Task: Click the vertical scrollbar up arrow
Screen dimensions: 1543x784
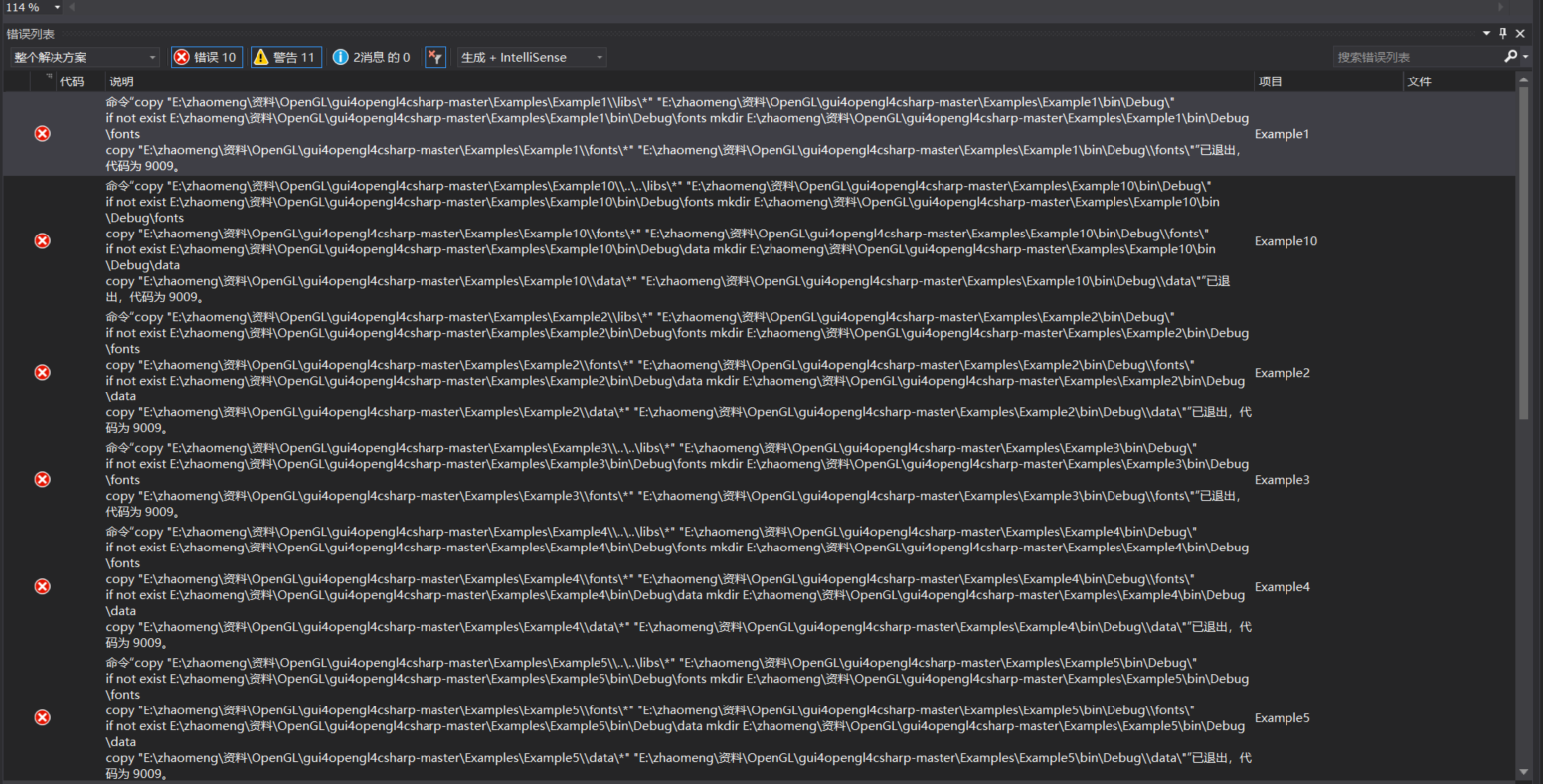Action: (x=1524, y=81)
